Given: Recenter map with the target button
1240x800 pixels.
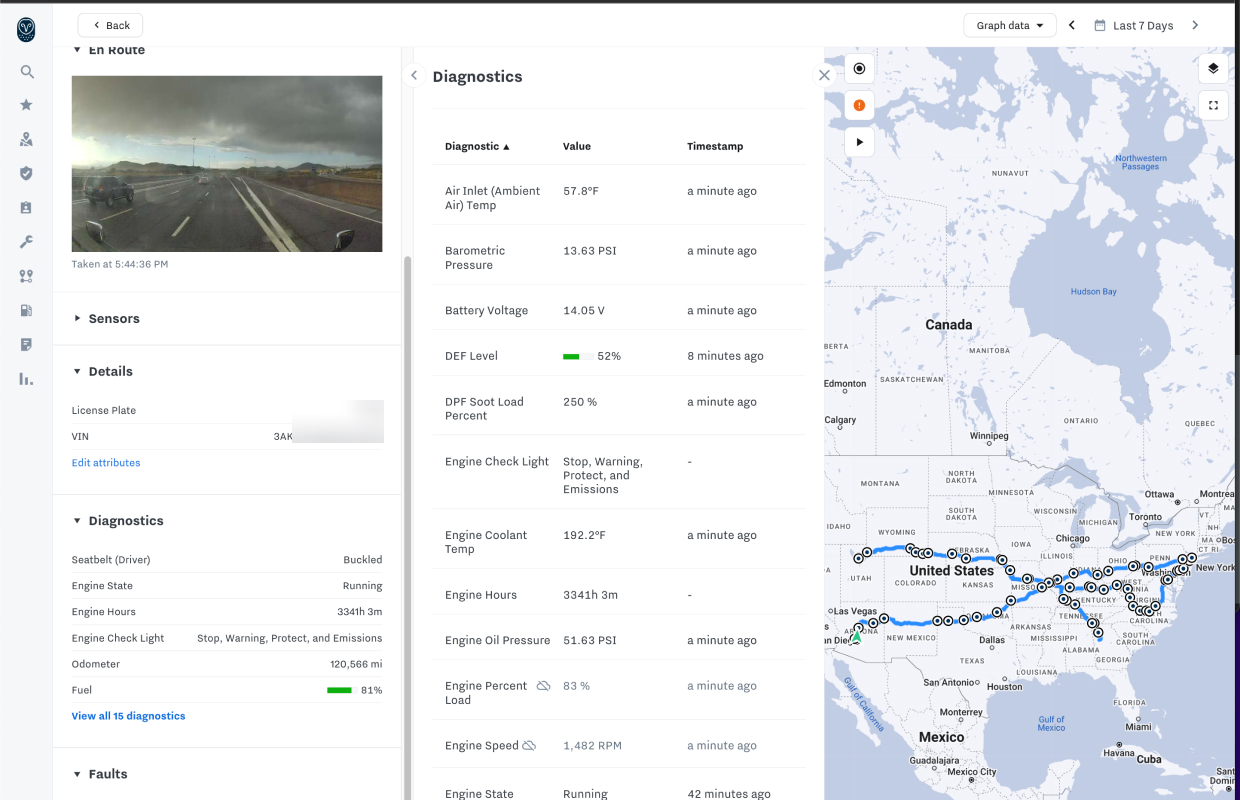Looking at the screenshot, I should point(859,68).
